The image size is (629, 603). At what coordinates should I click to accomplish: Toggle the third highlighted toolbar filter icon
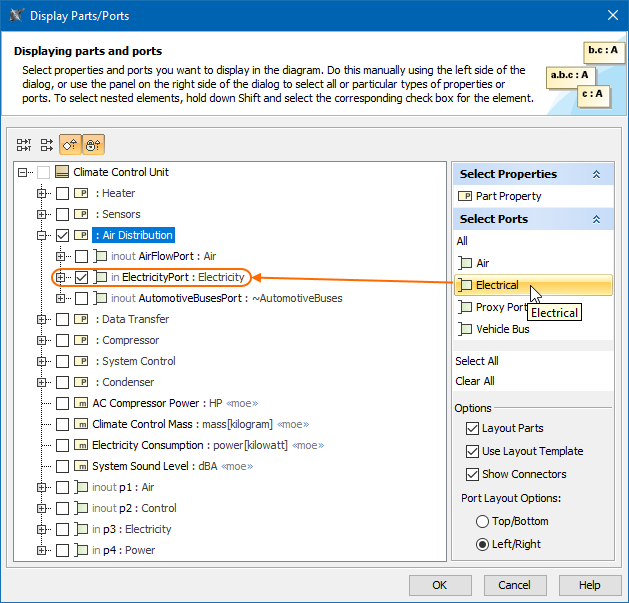(70, 145)
